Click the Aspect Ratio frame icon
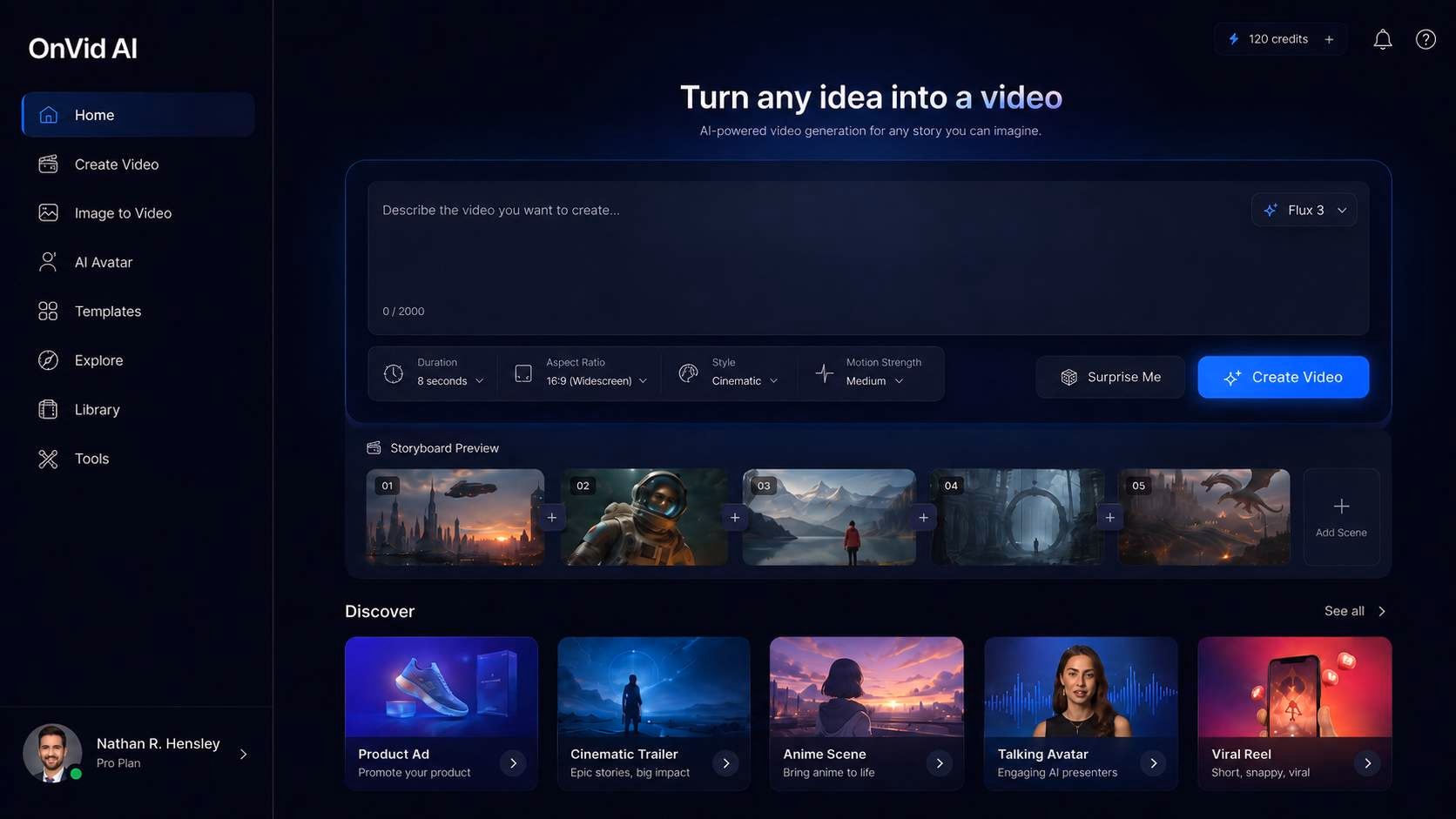 click(522, 373)
